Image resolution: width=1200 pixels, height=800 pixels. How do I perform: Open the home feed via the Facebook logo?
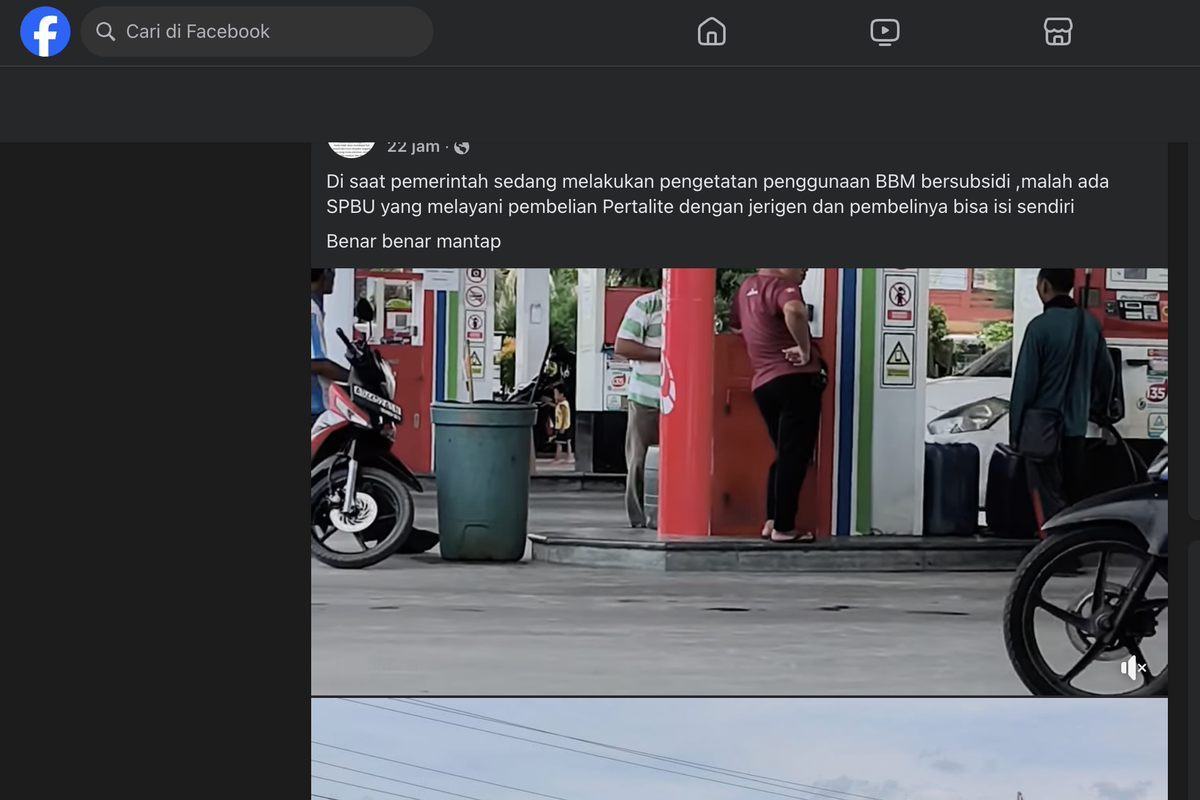click(x=45, y=31)
